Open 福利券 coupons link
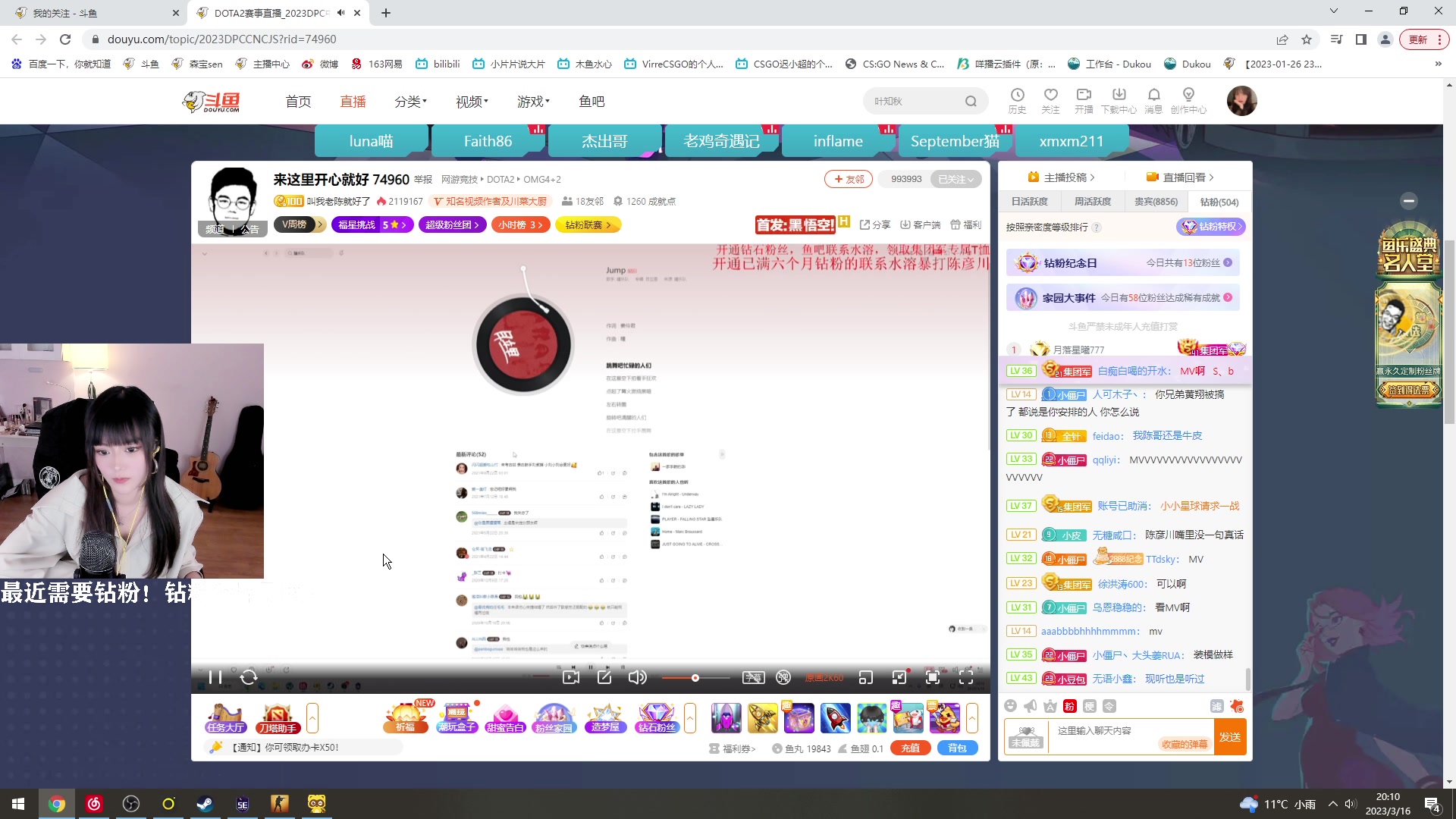The image size is (1456, 819). (733, 748)
